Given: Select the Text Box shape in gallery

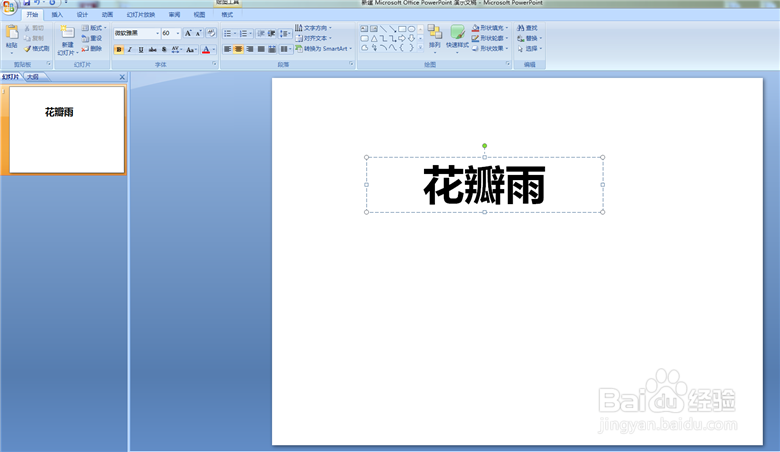Looking at the screenshot, I should pyautogui.click(x=364, y=29).
